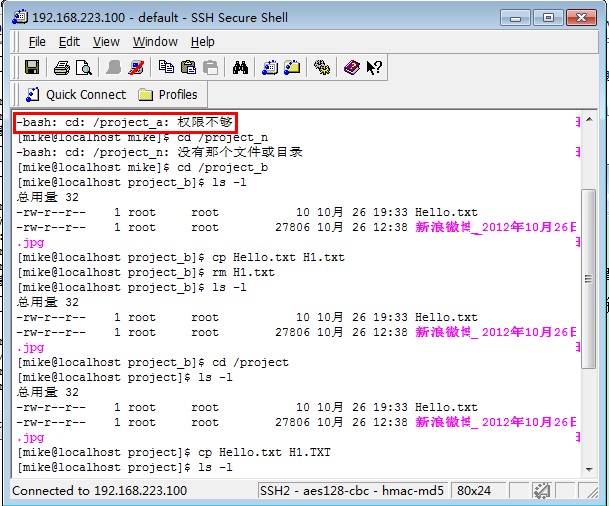Click the terminal scrollbar down arrow
This screenshot has width=609, height=506.
pyautogui.click(x=589, y=469)
